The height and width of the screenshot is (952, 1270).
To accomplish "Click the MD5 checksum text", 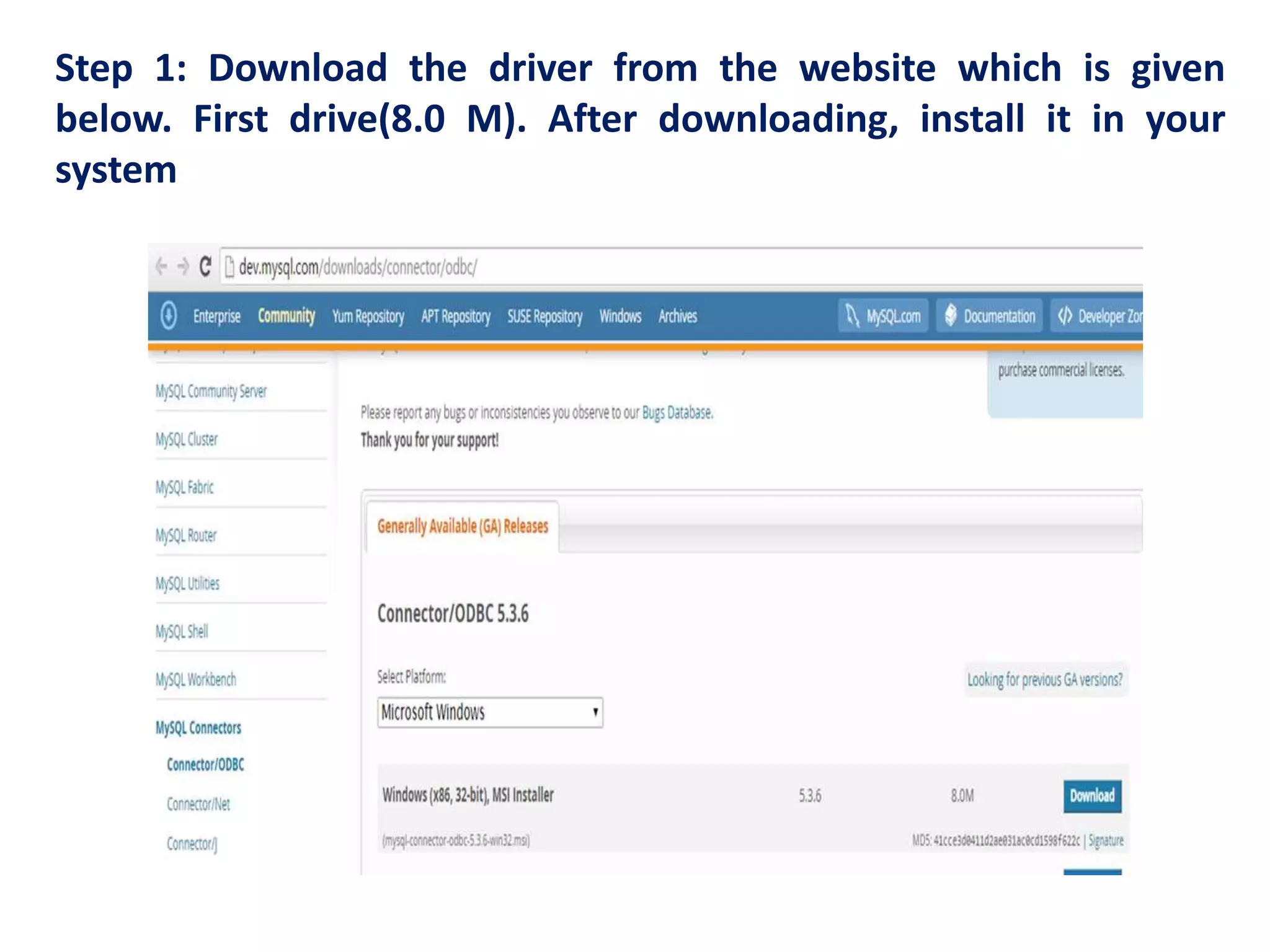I will [x=996, y=840].
